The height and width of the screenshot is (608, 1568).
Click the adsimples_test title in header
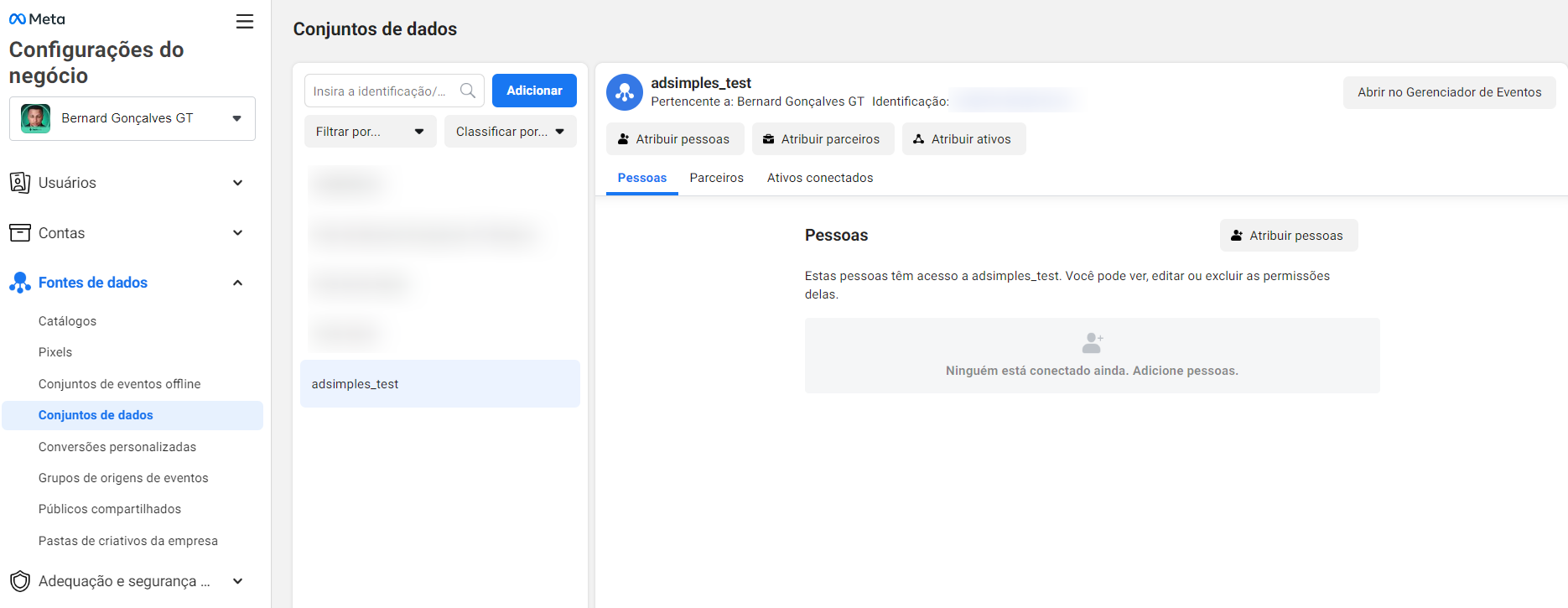click(701, 83)
